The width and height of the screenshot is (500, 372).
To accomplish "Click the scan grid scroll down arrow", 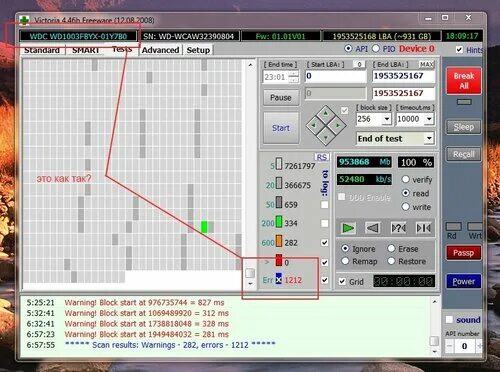I will [x=250, y=284].
